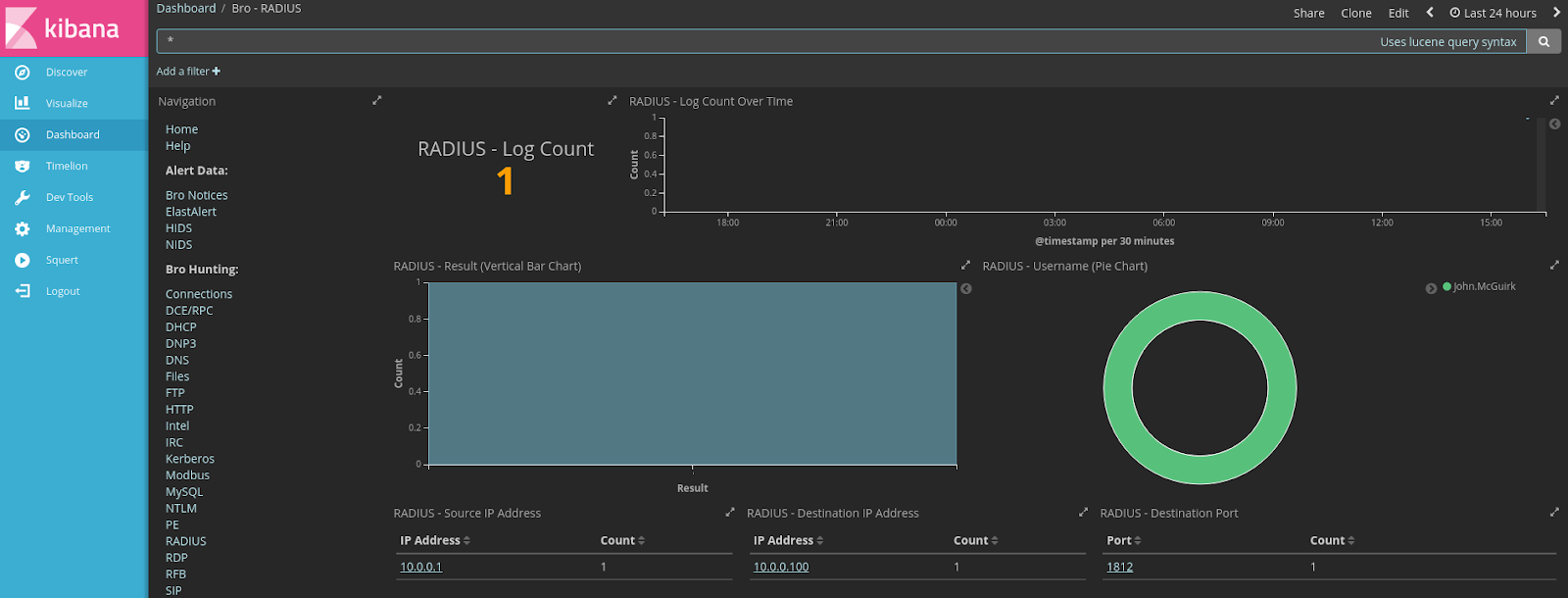Image resolution: width=1568 pixels, height=598 pixels.
Task: Open Visualize bar chart icon
Action: click(x=23, y=103)
